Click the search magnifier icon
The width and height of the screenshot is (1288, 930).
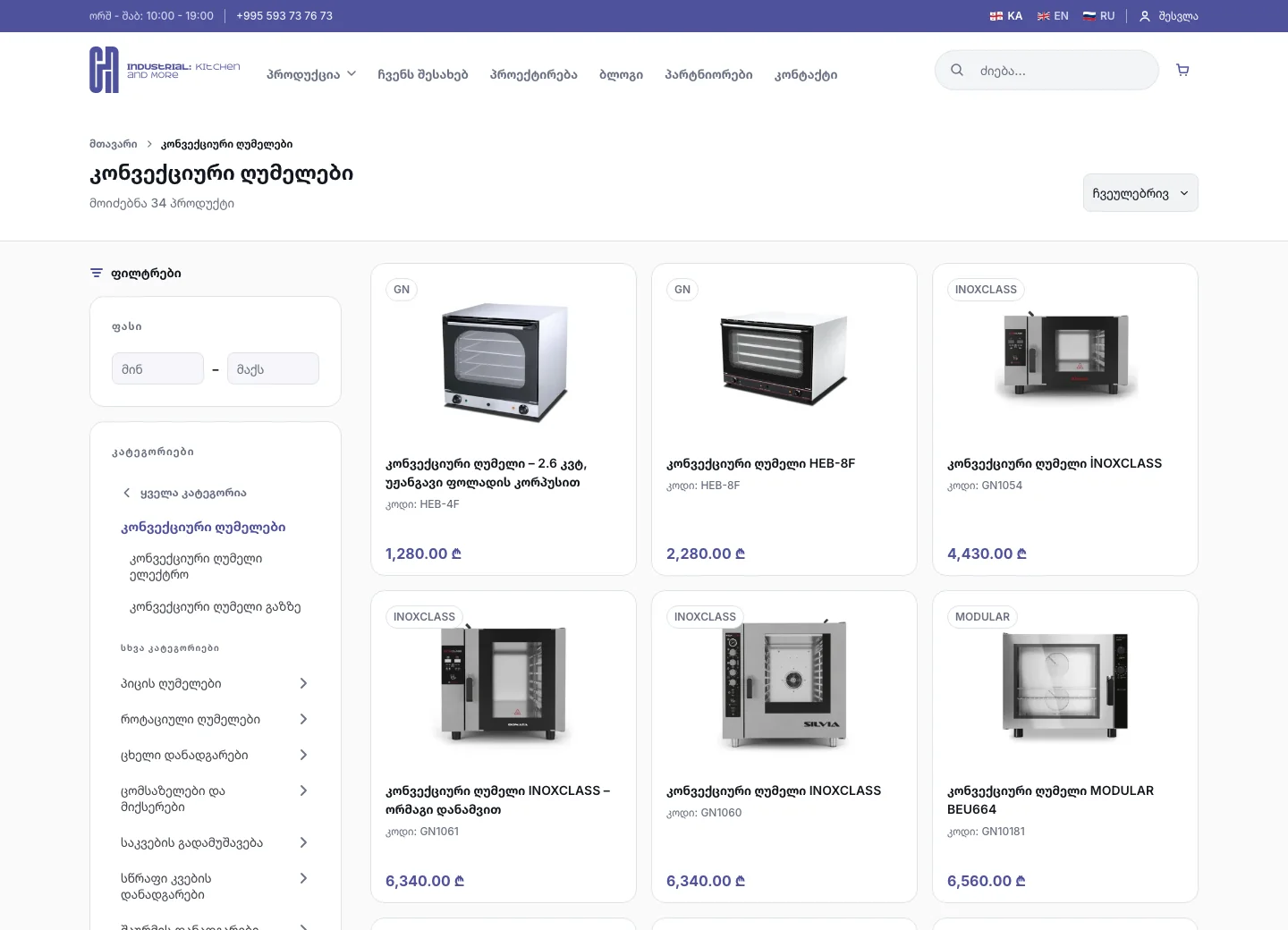click(x=957, y=70)
